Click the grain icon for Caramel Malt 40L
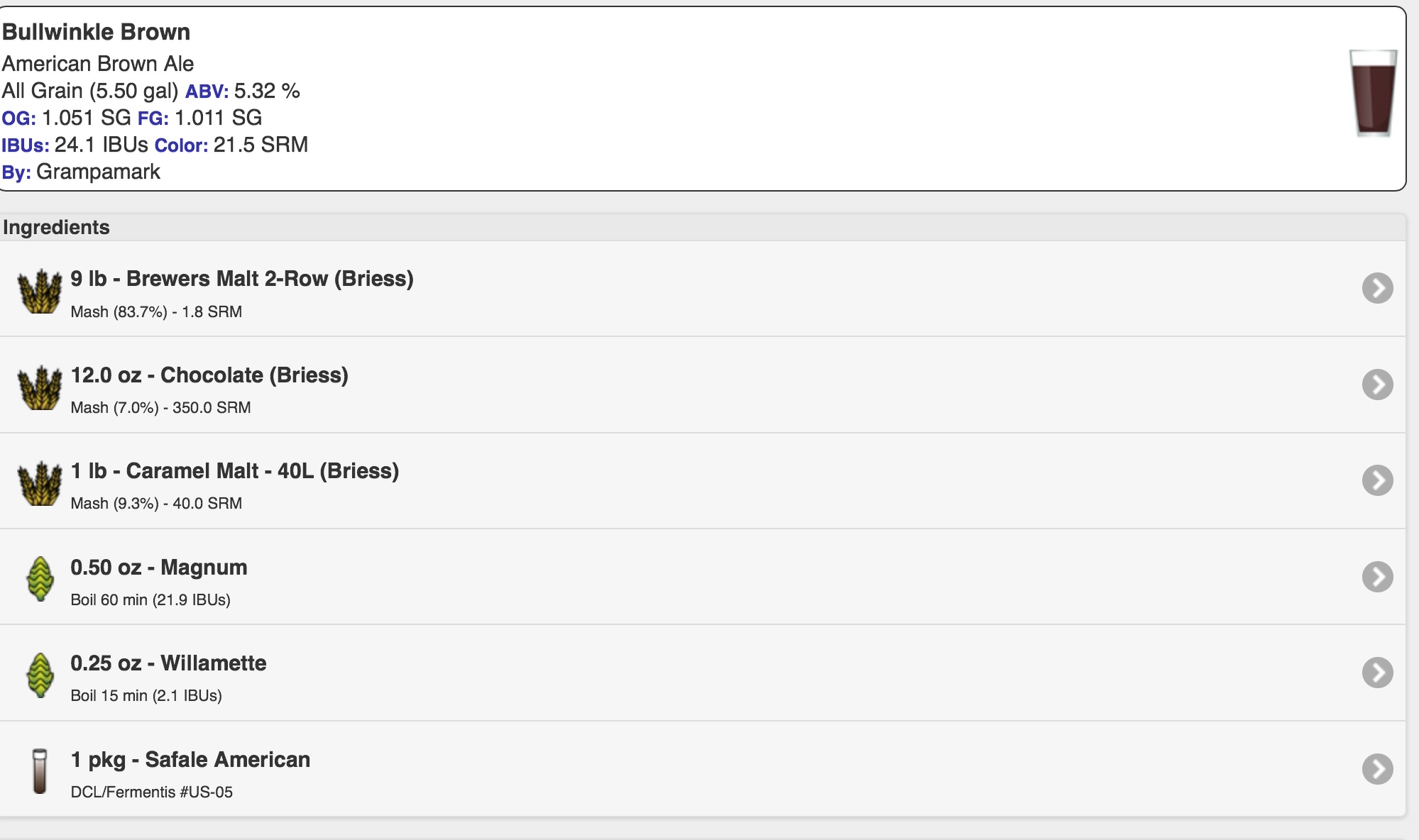Screen dimensions: 1419x840 click(x=40, y=482)
